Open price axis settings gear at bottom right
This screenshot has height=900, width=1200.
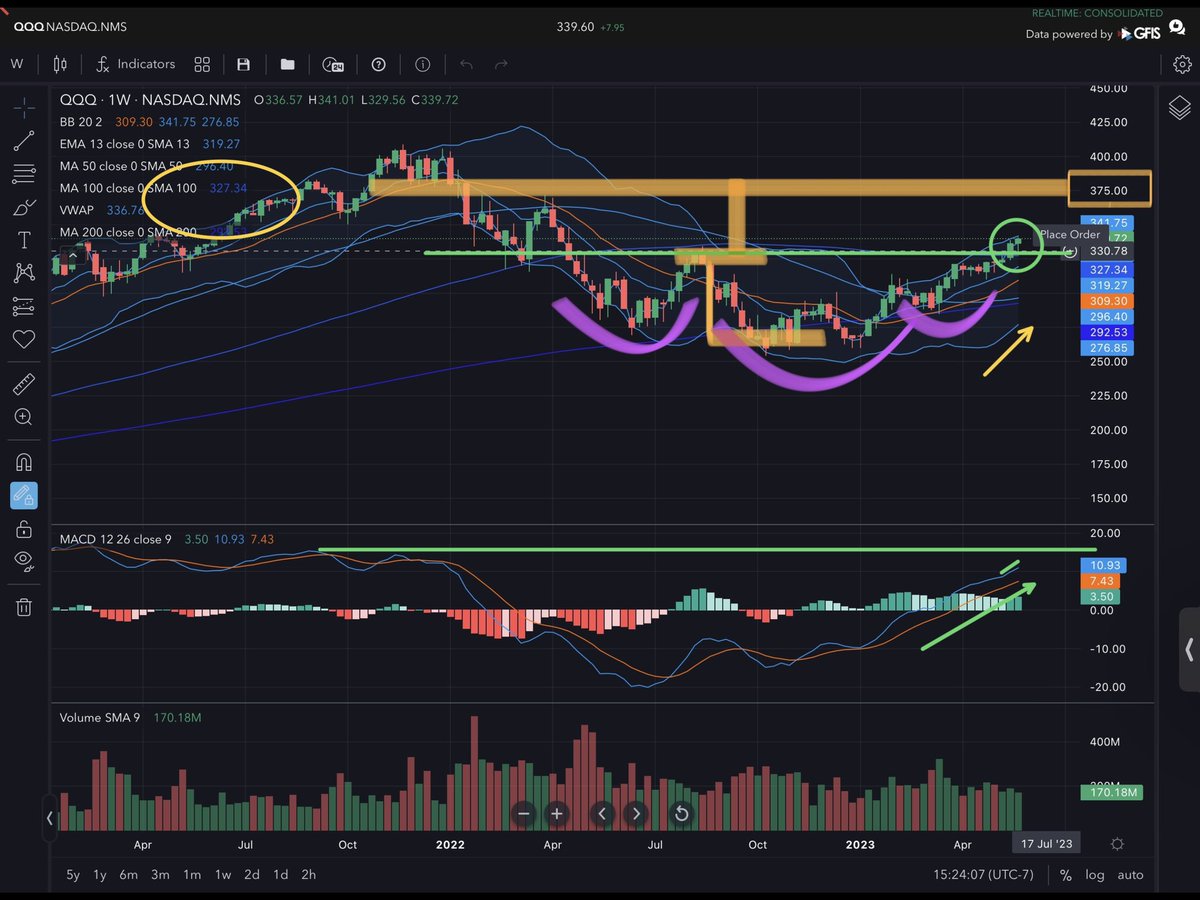tap(1117, 844)
